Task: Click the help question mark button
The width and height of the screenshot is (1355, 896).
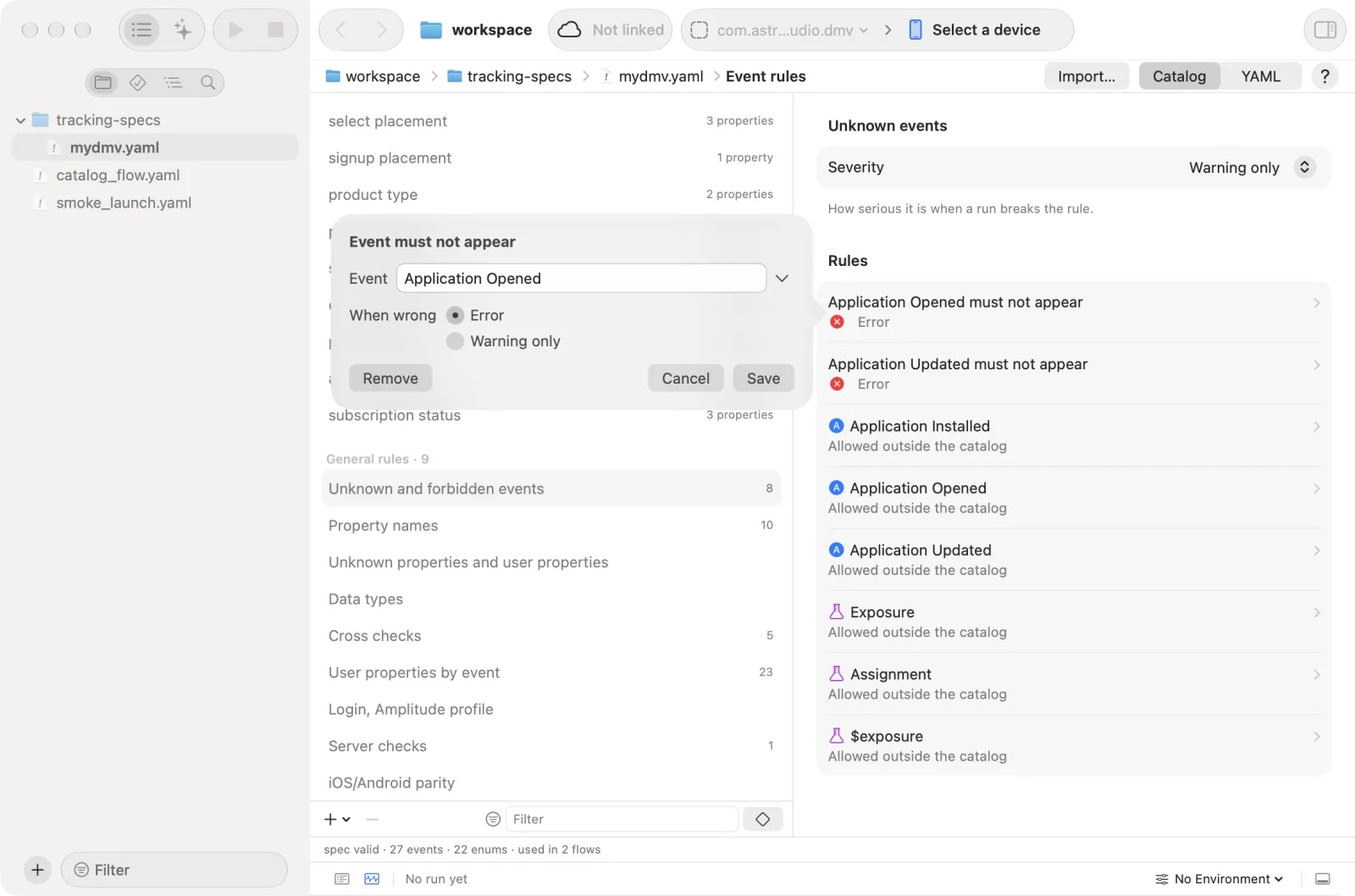Action: pos(1325,76)
